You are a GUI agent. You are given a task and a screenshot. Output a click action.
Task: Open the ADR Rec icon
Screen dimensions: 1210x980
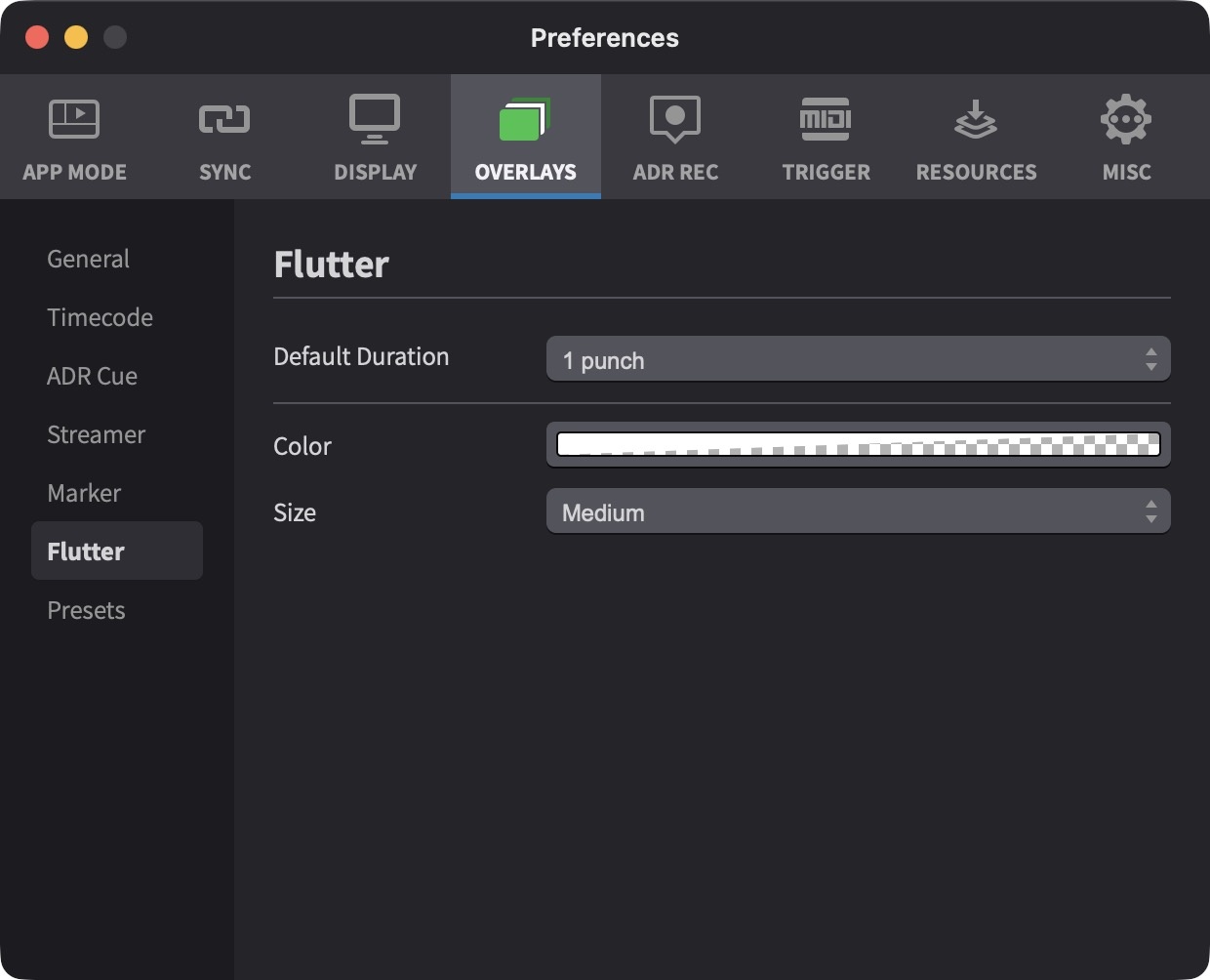[675, 119]
